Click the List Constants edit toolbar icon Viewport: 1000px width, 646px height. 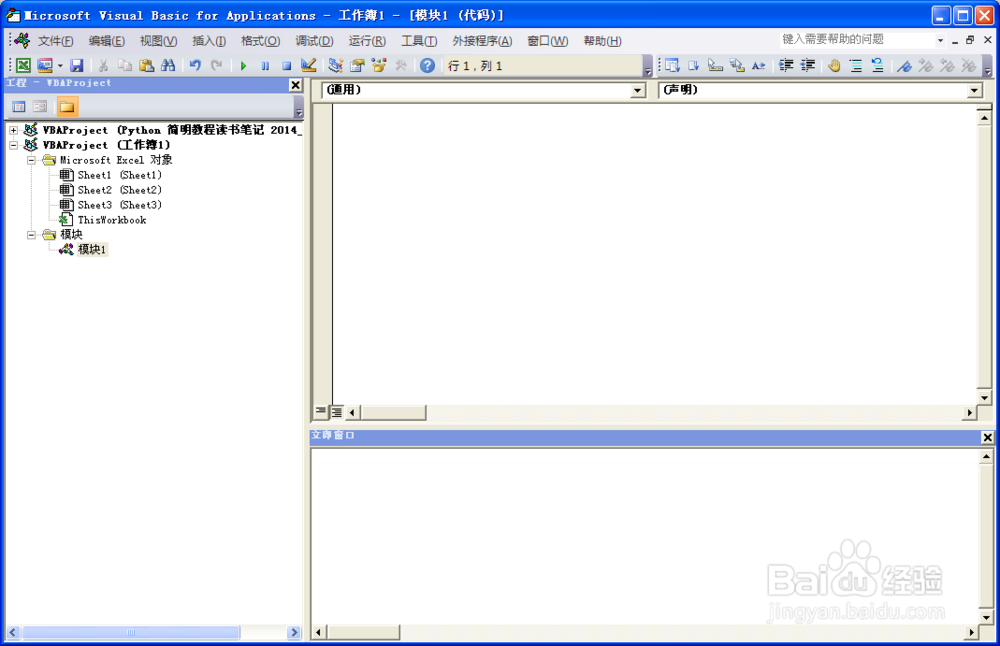tap(694, 65)
